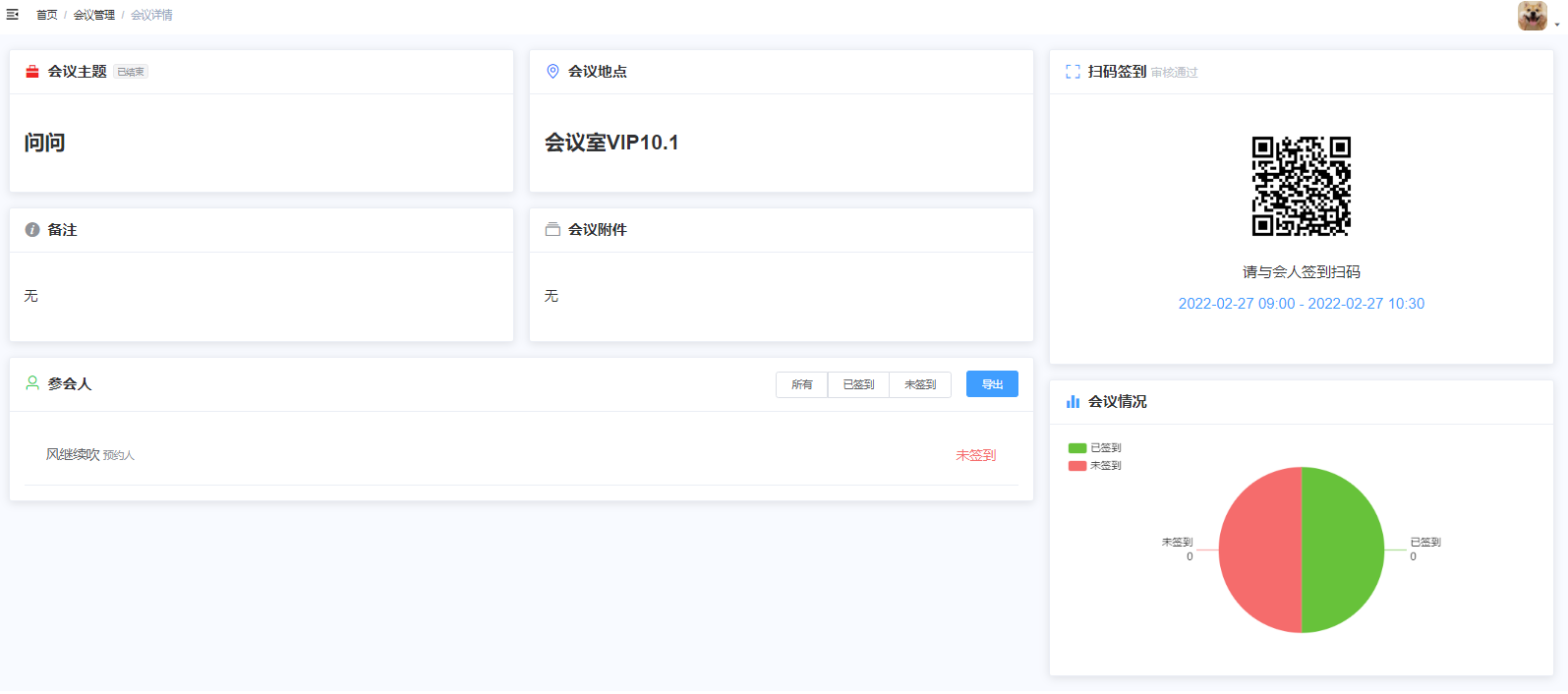1568x694 pixels.
Task: Click the location pin icon
Action: click(x=552, y=72)
